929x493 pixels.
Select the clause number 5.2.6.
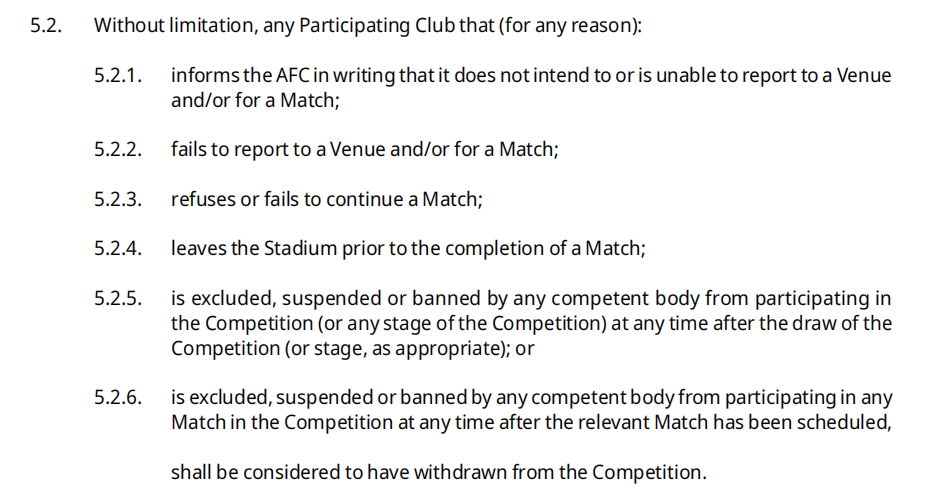[118, 396]
